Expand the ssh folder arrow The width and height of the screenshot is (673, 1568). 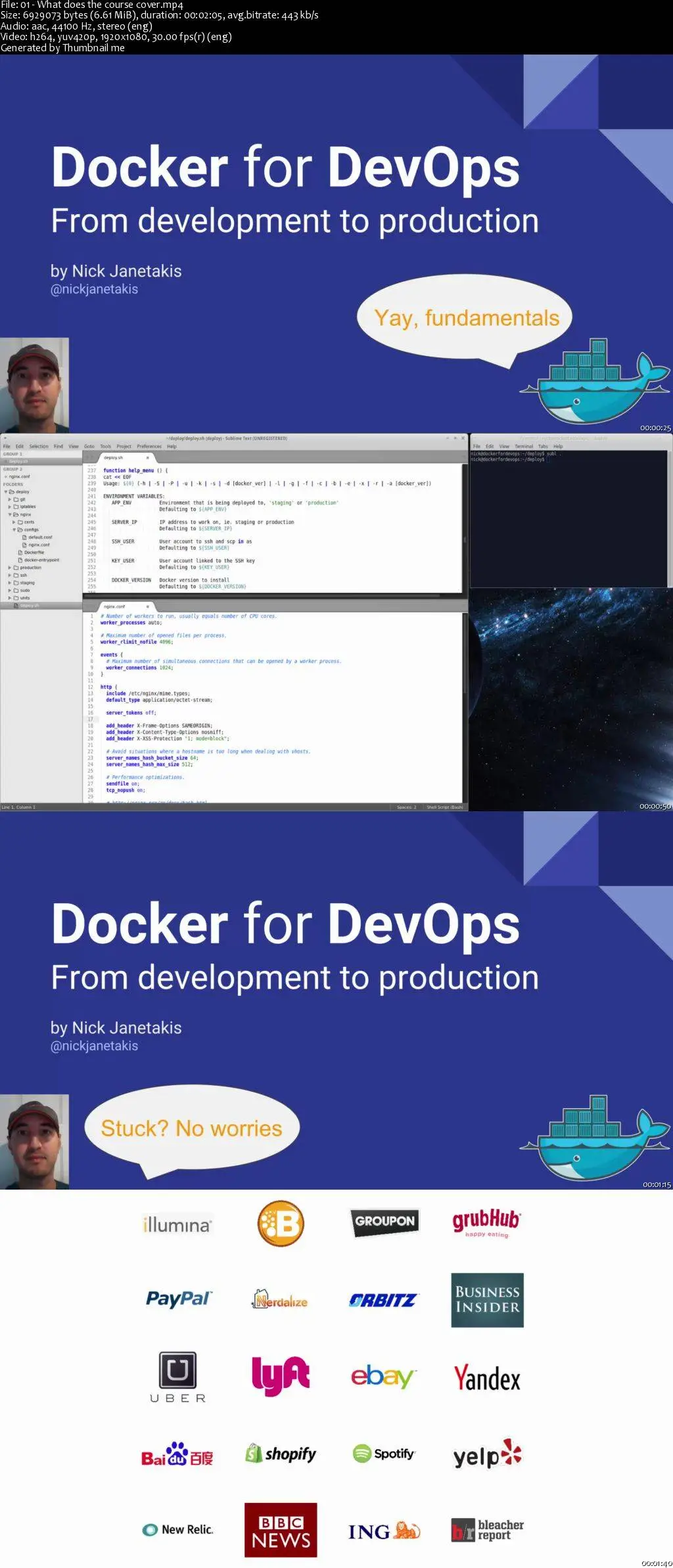point(9,575)
